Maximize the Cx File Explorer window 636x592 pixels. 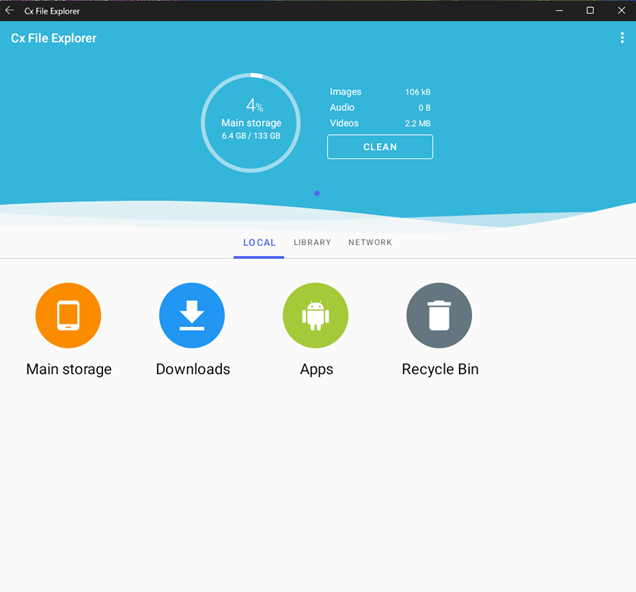click(x=590, y=10)
